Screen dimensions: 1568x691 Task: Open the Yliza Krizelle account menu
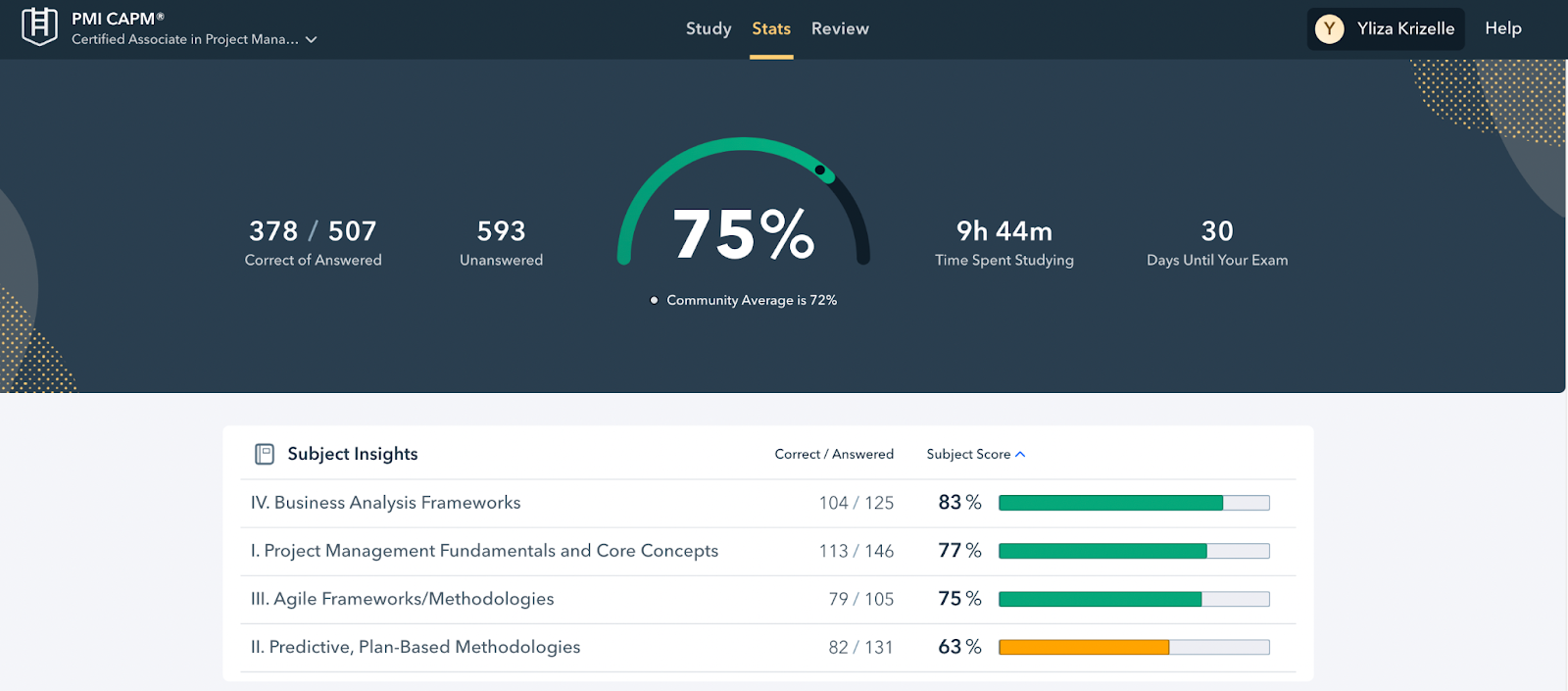pyautogui.click(x=1404, y=29)
